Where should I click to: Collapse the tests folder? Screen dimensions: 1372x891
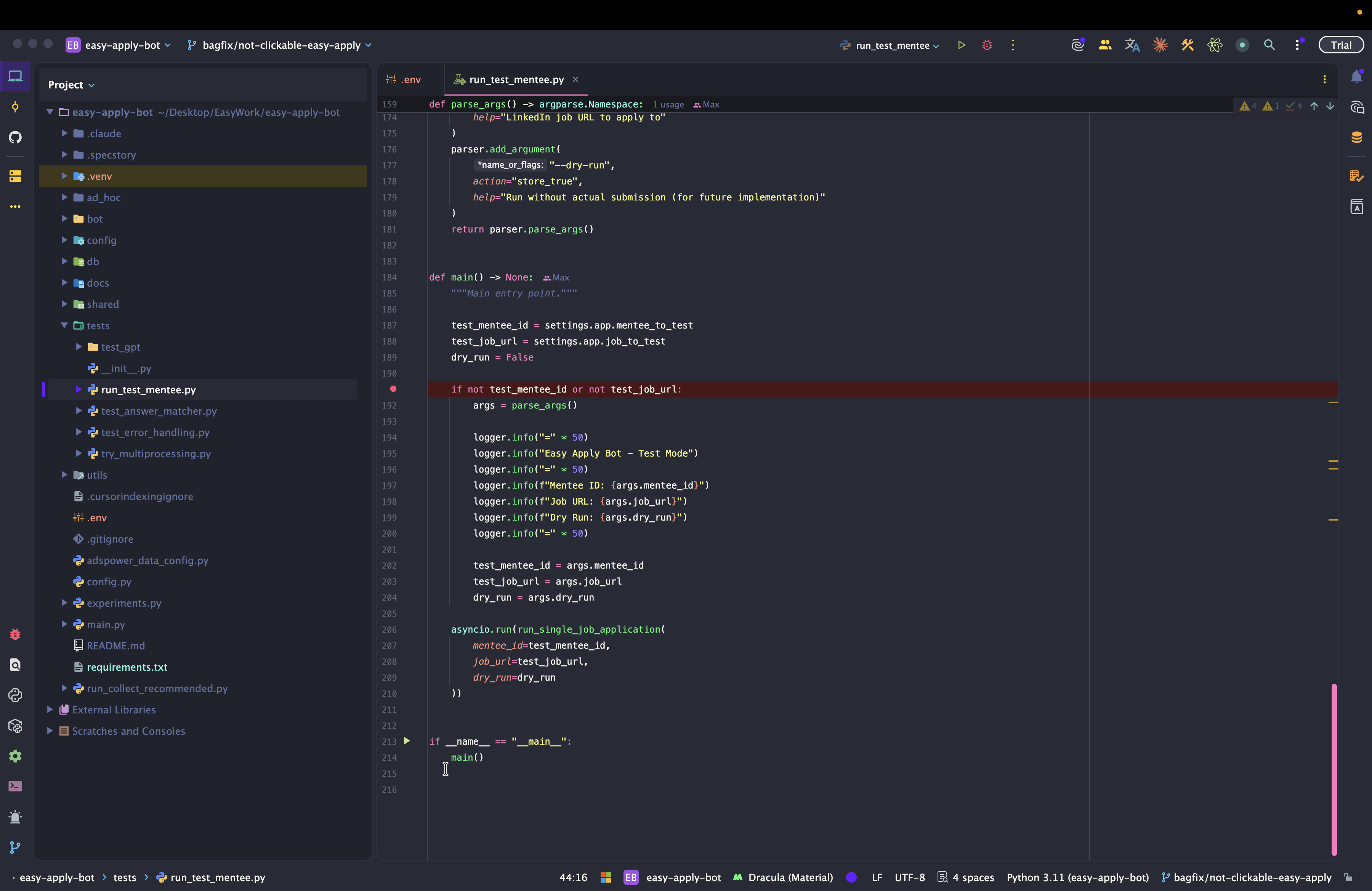[x=64, y=325]
